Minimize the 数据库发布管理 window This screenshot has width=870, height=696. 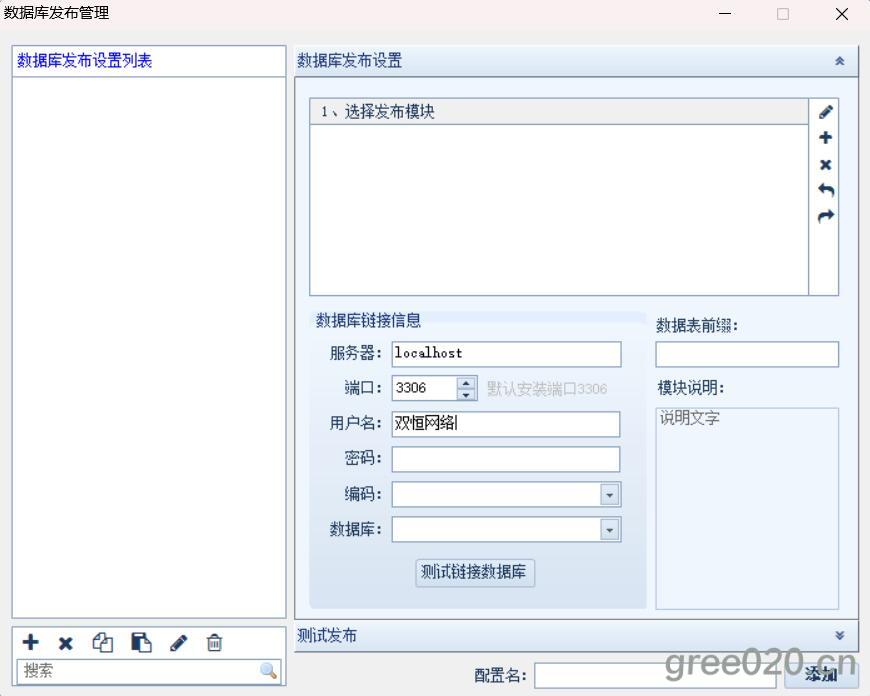725,13
